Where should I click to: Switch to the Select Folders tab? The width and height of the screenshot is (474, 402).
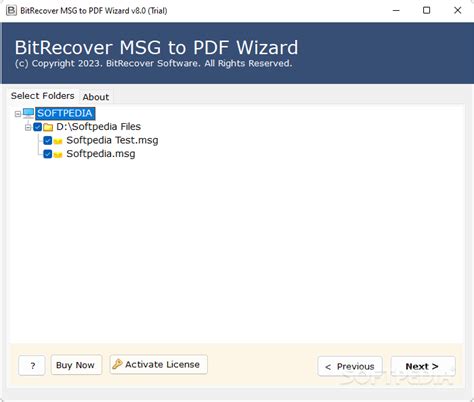[x=43, y=96]
